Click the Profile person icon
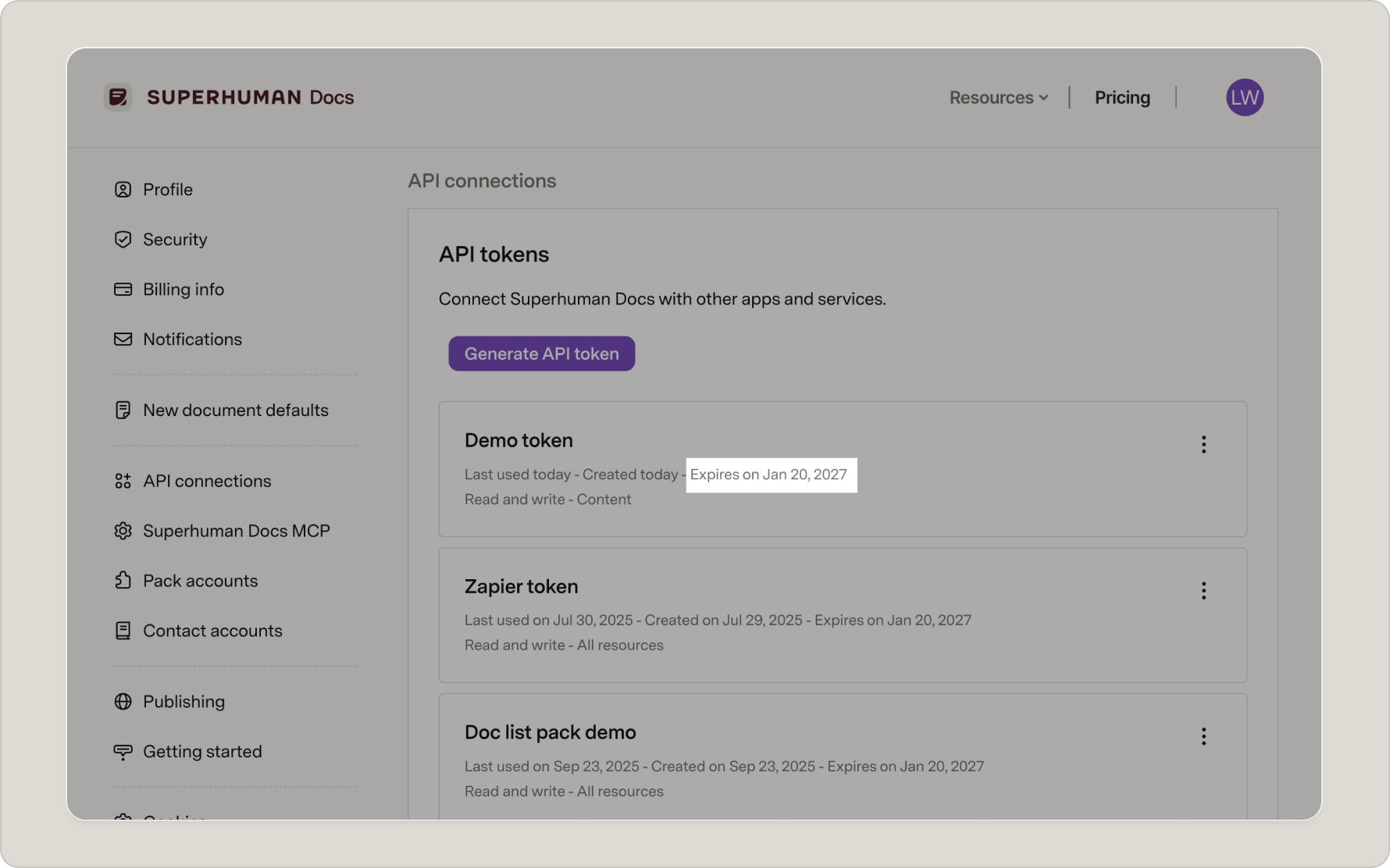This screenshot has width=1390, height=868. pyautogui.click(x=123, y=190)
